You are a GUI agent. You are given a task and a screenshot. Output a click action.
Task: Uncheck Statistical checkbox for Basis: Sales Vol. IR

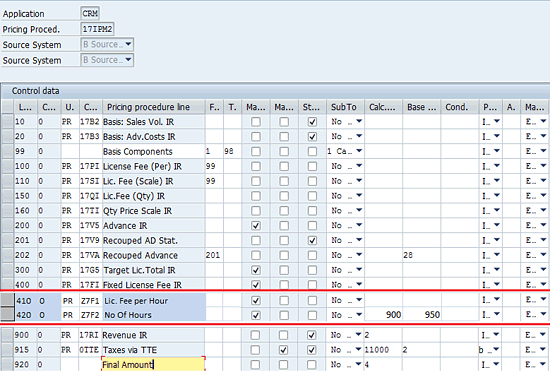point(312,122)
